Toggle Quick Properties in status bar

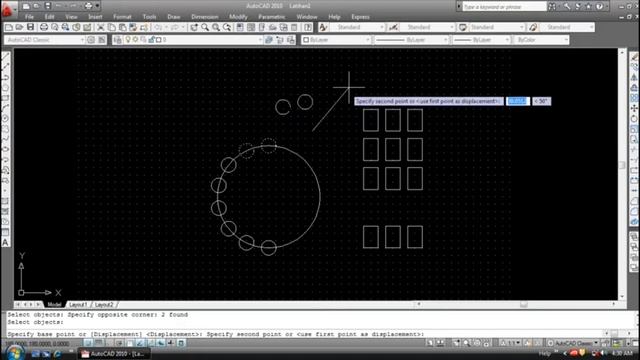click(x=182, y=343)
